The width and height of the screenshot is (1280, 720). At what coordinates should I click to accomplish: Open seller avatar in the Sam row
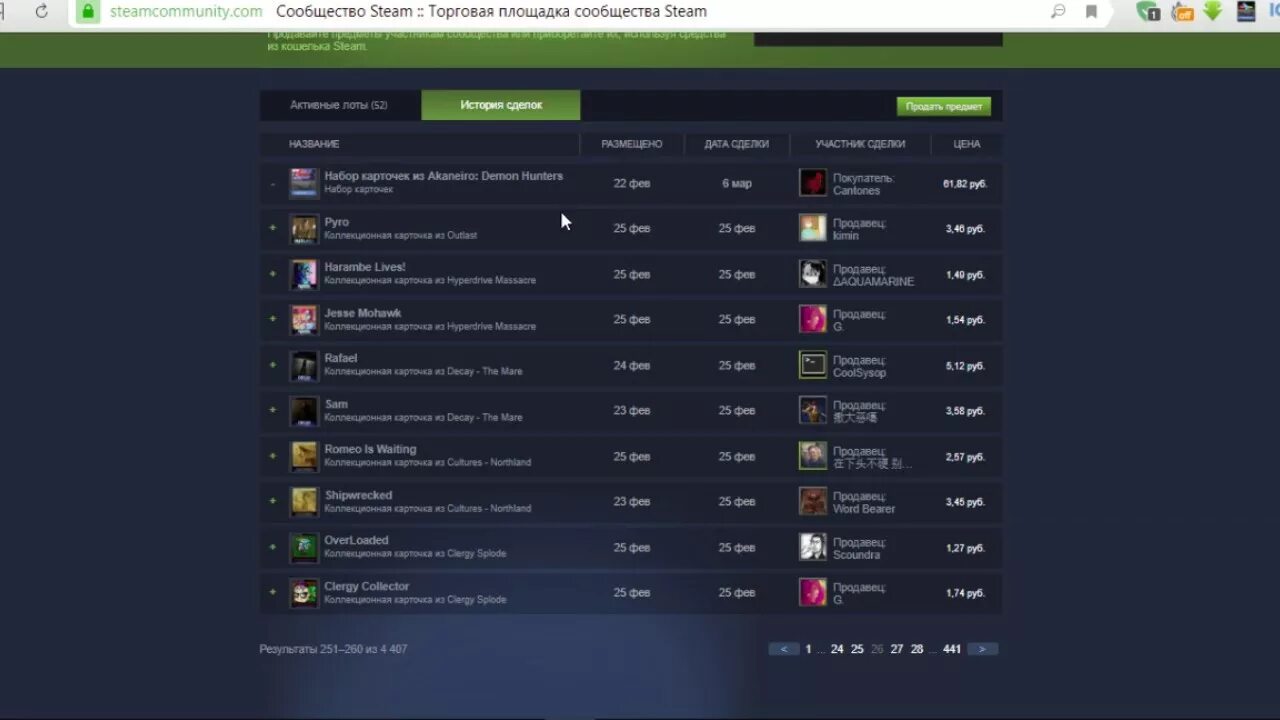click(x=813, y=410)
